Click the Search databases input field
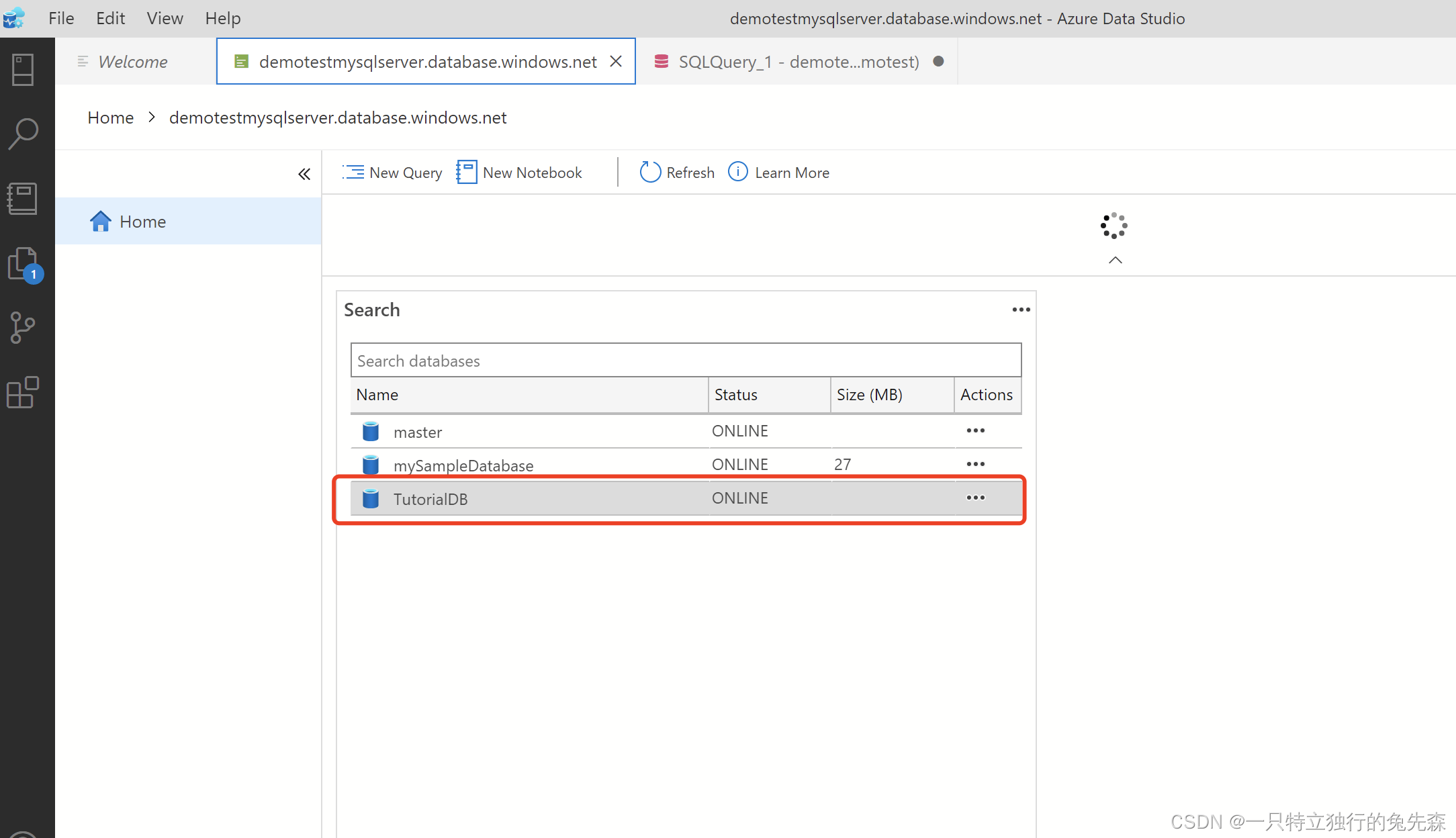 [685, 361]
